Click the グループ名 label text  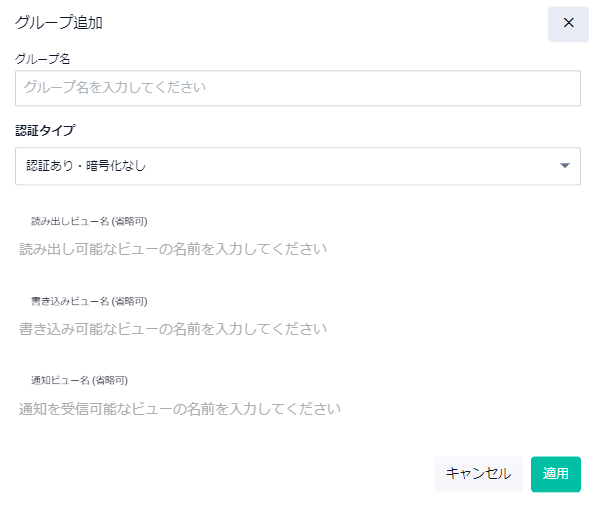42,59
